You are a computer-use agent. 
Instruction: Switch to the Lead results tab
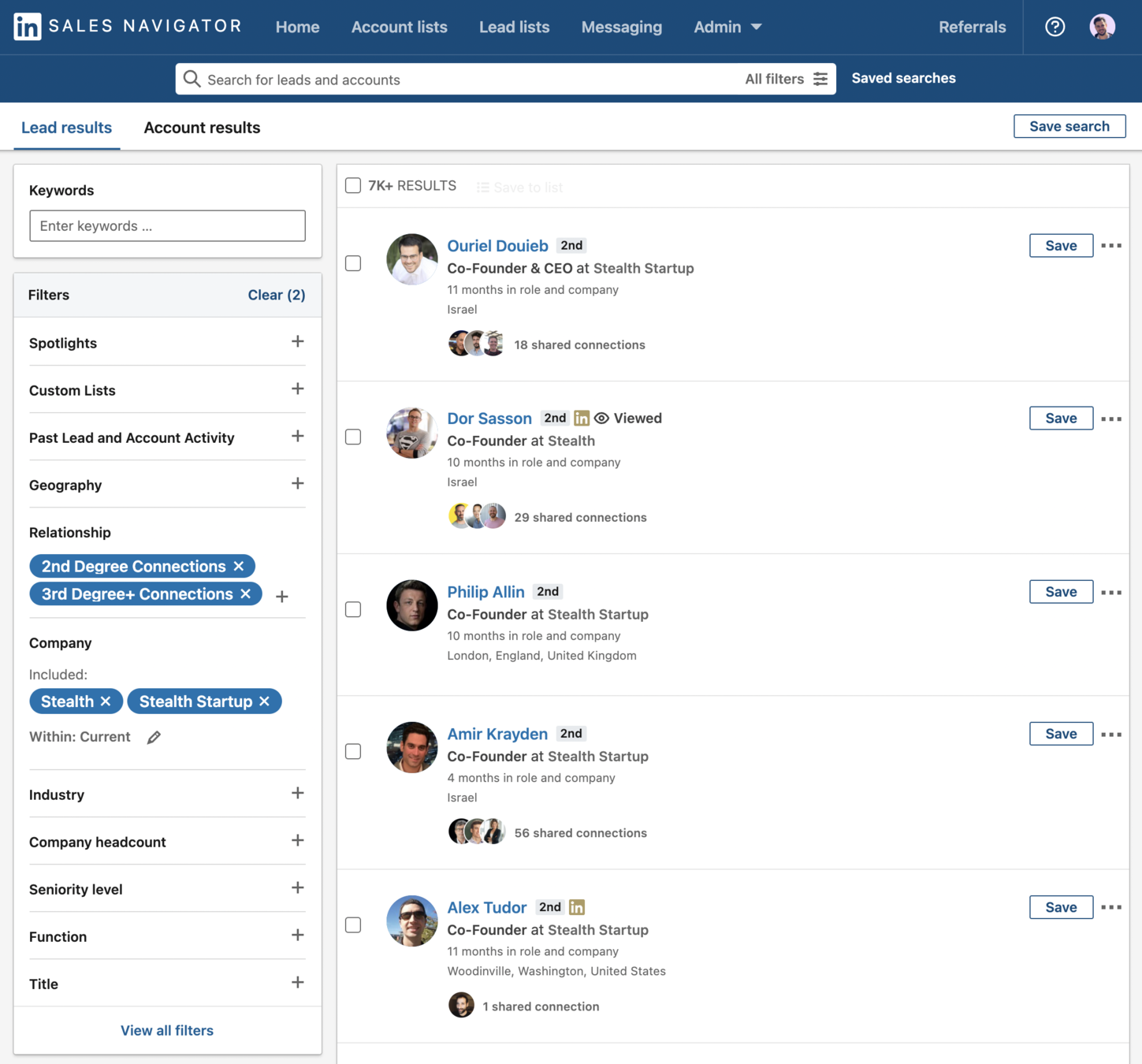click(x=66, y=128)
